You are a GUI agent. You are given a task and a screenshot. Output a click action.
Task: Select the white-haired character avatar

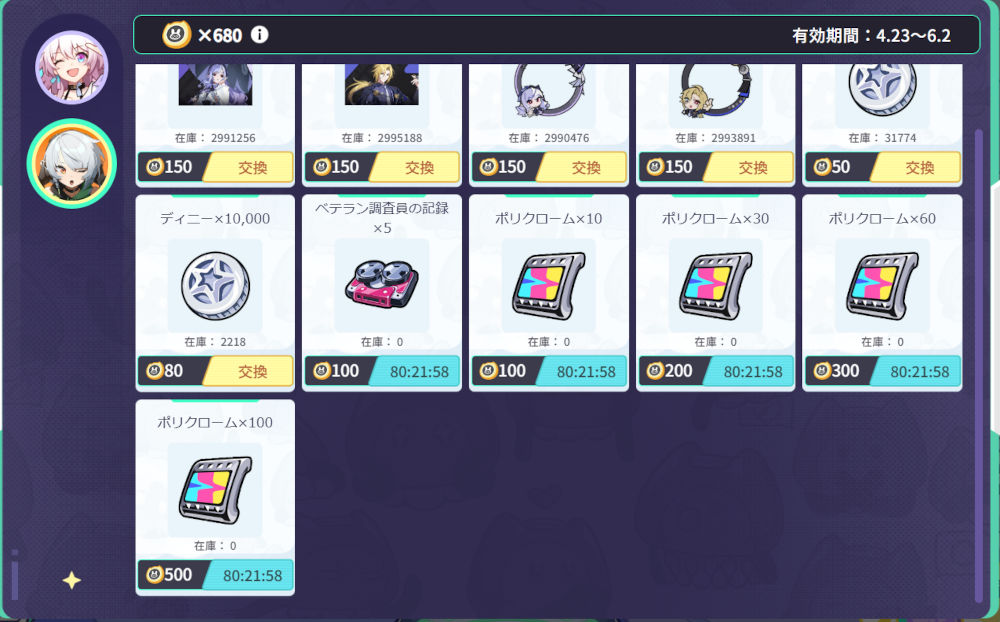tap(71, 163)
